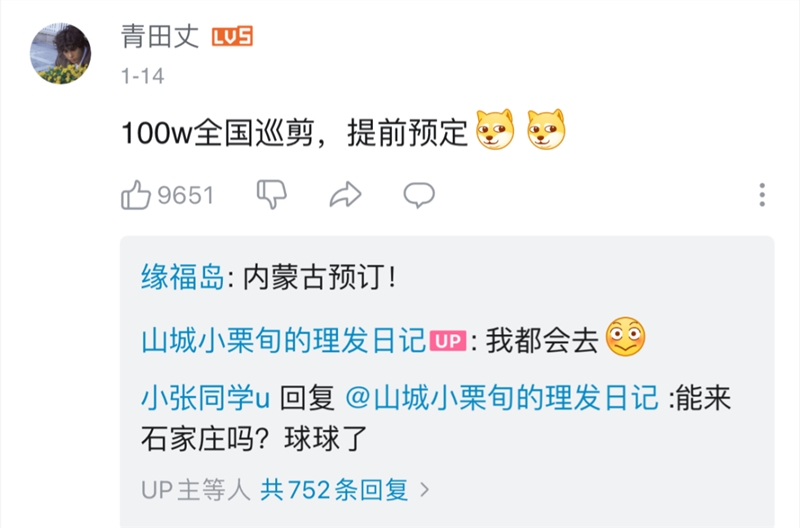Open reply bubble icon for this comment
This screenshot has height=528, width=800.
(x=419, y=195)
